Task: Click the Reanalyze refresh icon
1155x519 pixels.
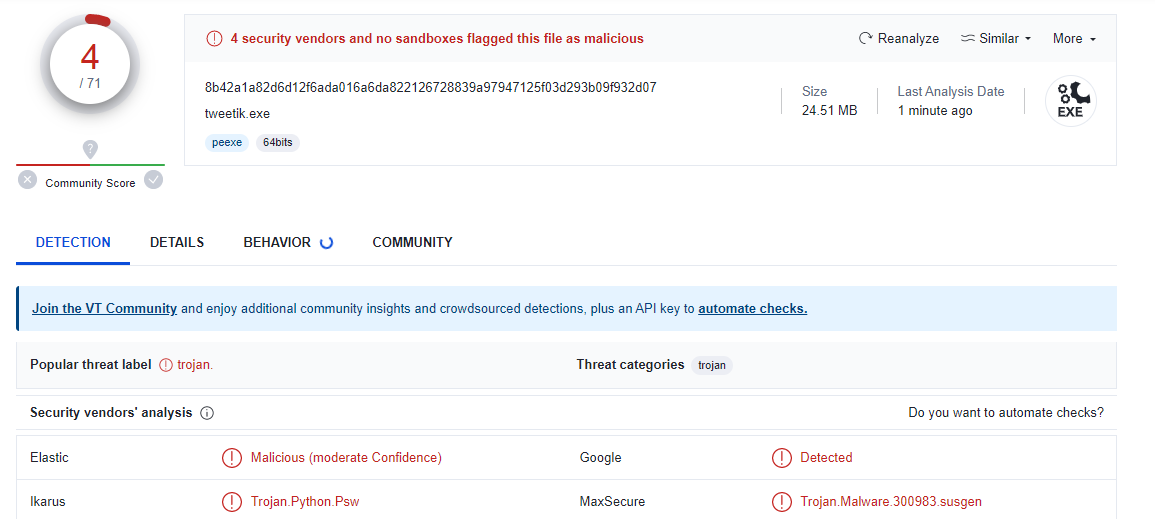Action: pos(866,39)
